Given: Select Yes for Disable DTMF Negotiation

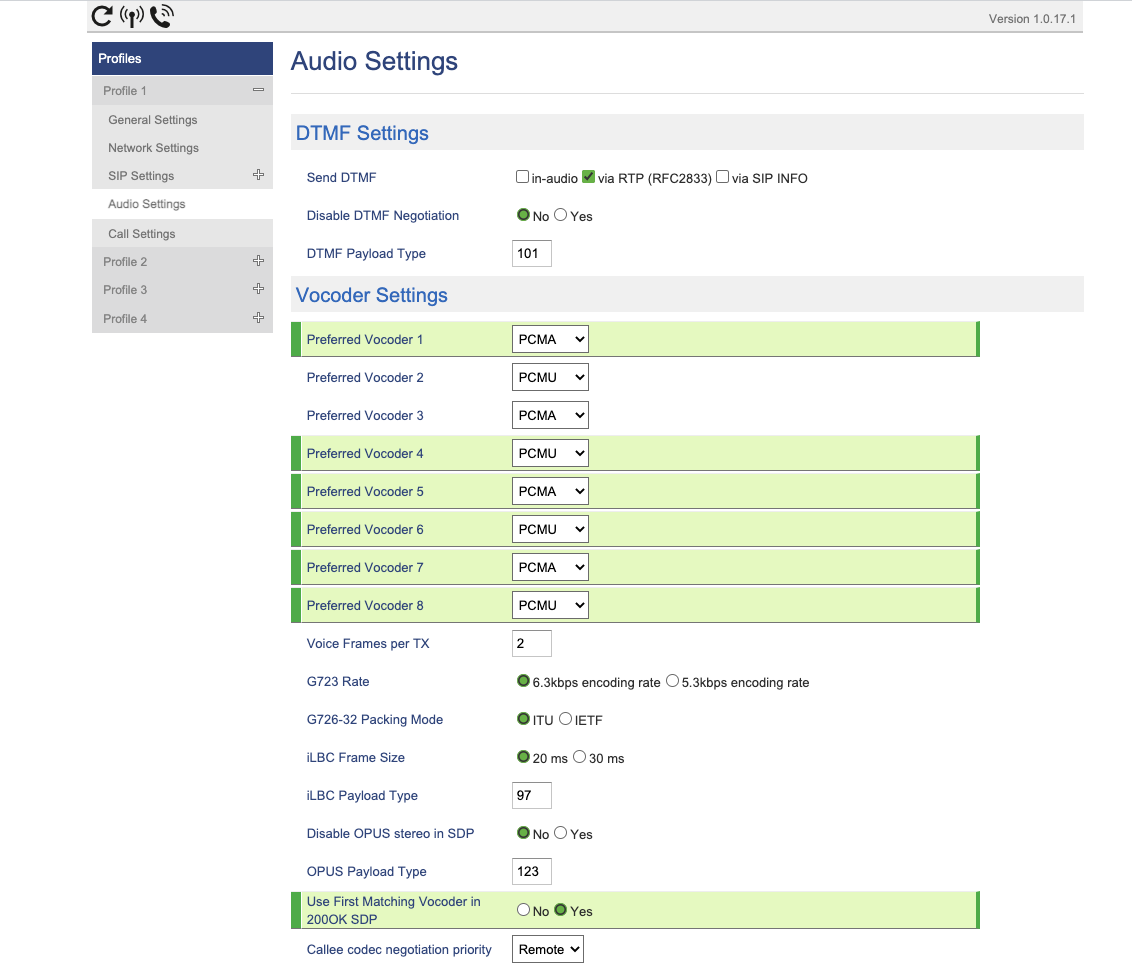Looking at the screenshot, I should click(560, 214).
